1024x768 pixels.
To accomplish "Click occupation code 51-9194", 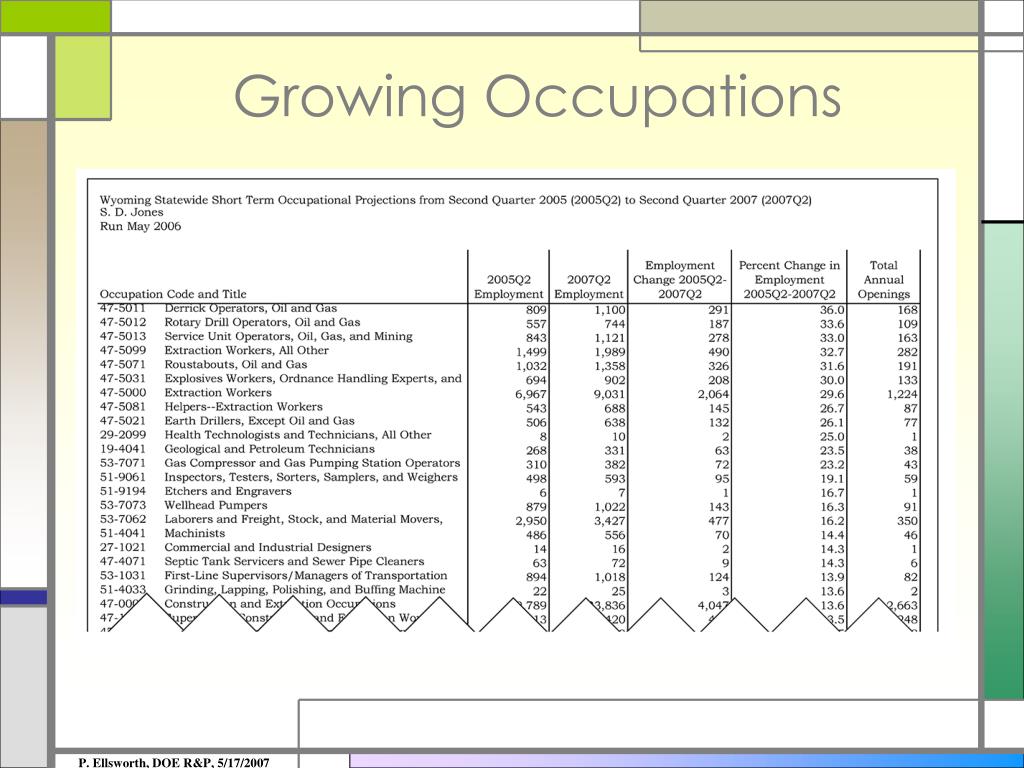I will coord(123,491).
